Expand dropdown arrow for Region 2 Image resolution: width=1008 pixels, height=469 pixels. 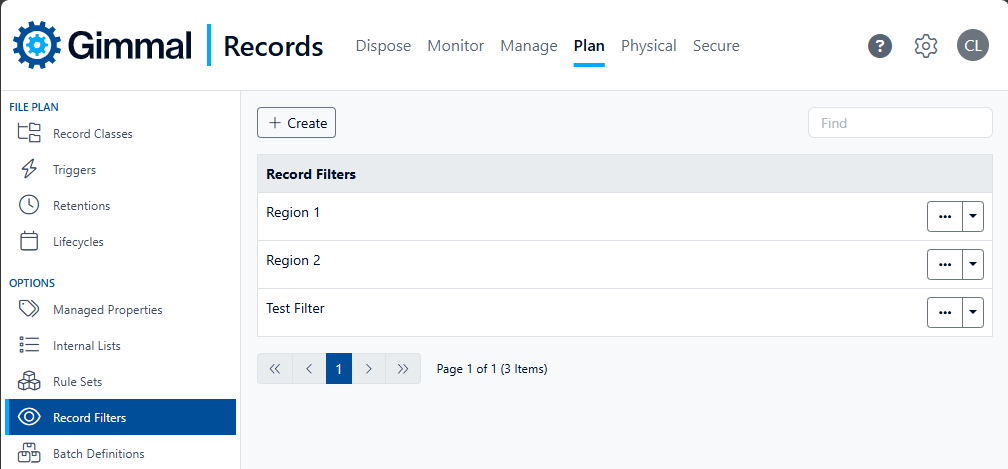point(973,265)
